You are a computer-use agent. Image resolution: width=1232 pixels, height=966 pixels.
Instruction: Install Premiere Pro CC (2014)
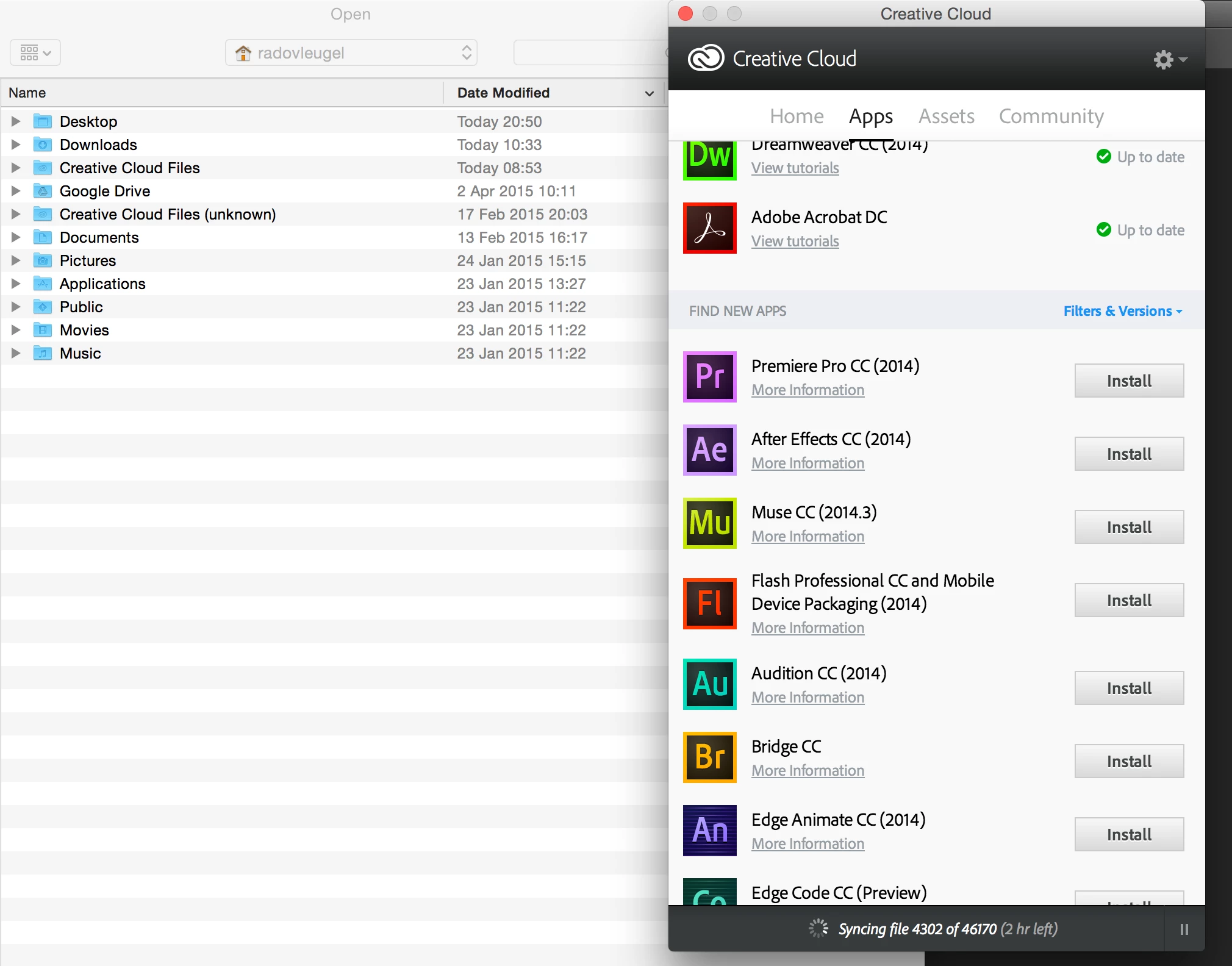(x=1128, y=381)
